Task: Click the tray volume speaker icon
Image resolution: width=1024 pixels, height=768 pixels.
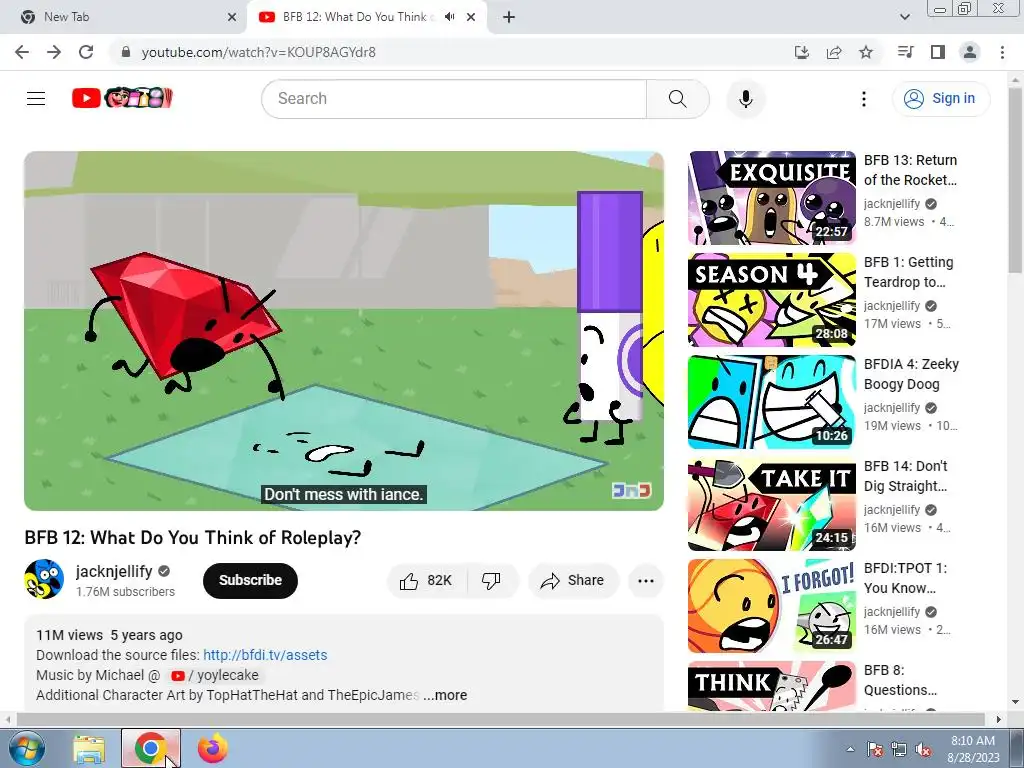Action: pyautogui.click(x=923, y=749)
